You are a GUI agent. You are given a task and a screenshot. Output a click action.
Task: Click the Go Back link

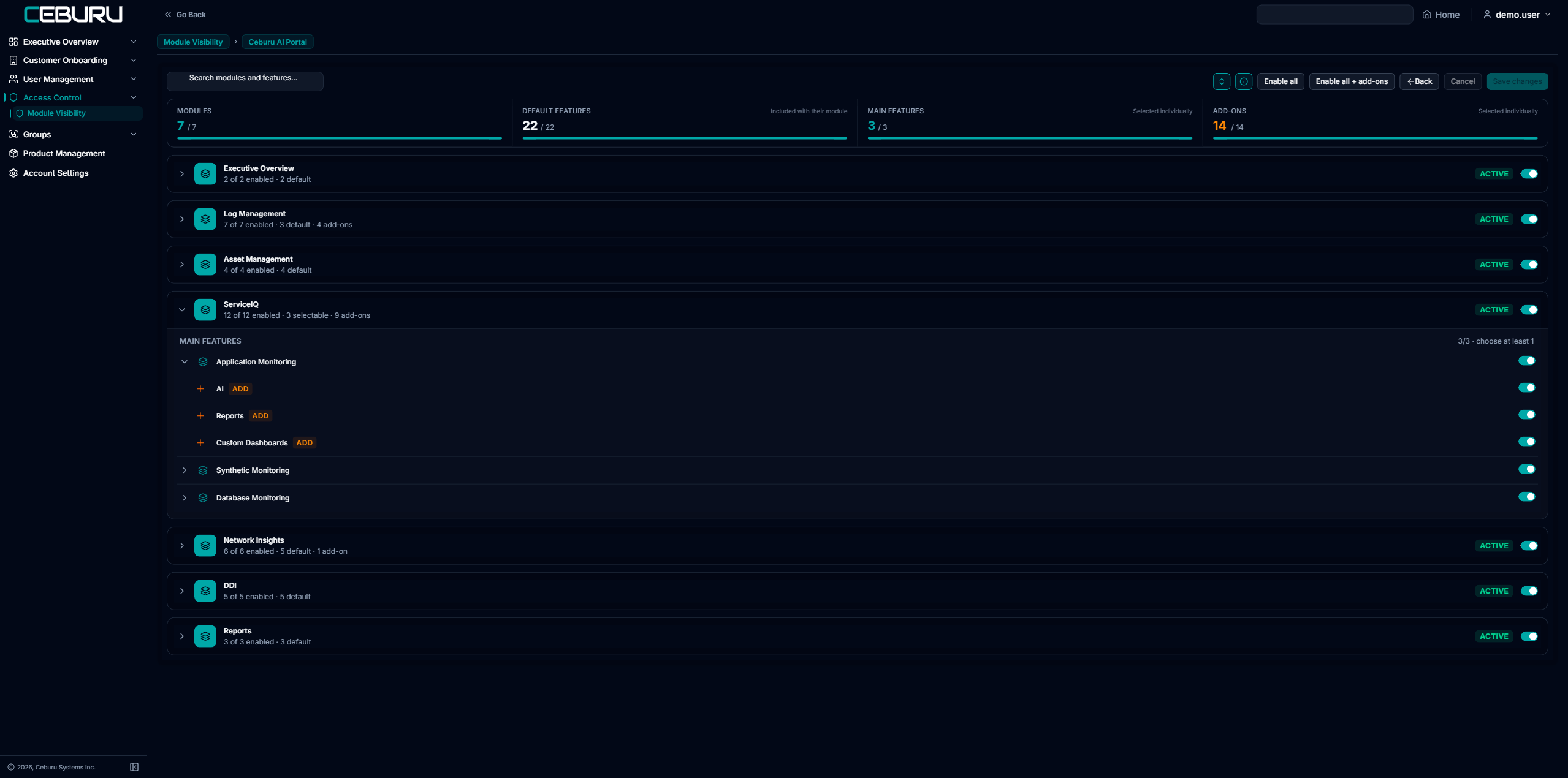(x=185, y=15)
